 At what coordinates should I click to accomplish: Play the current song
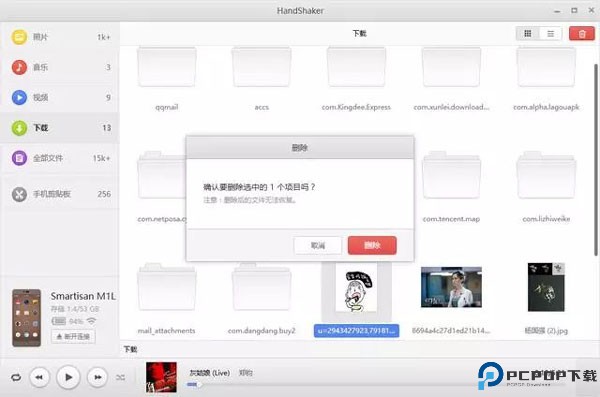point(68,377)
